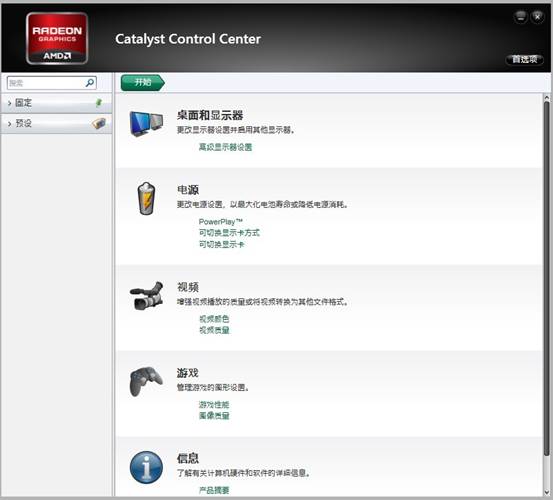553x500 pixels.
Task: Click the power battery icon
Action: [146, 199]
